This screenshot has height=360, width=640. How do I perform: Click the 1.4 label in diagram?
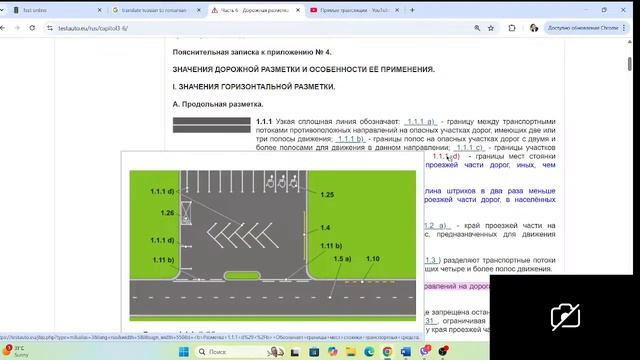[x=325, y=228]
